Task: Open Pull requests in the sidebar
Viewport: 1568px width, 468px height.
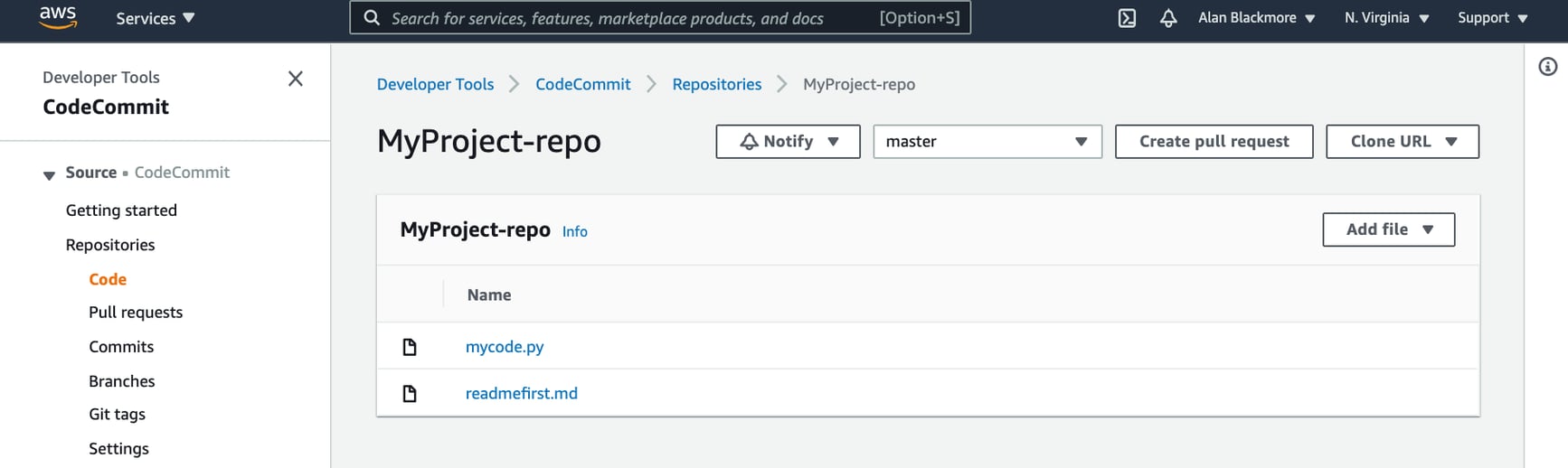Action: [x=136, y=313]
